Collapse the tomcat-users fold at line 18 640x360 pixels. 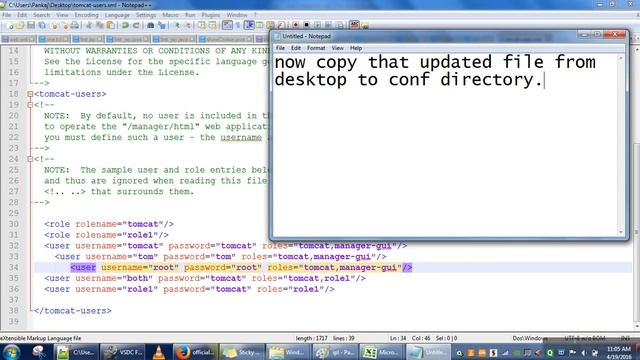[x=30, y=94]
